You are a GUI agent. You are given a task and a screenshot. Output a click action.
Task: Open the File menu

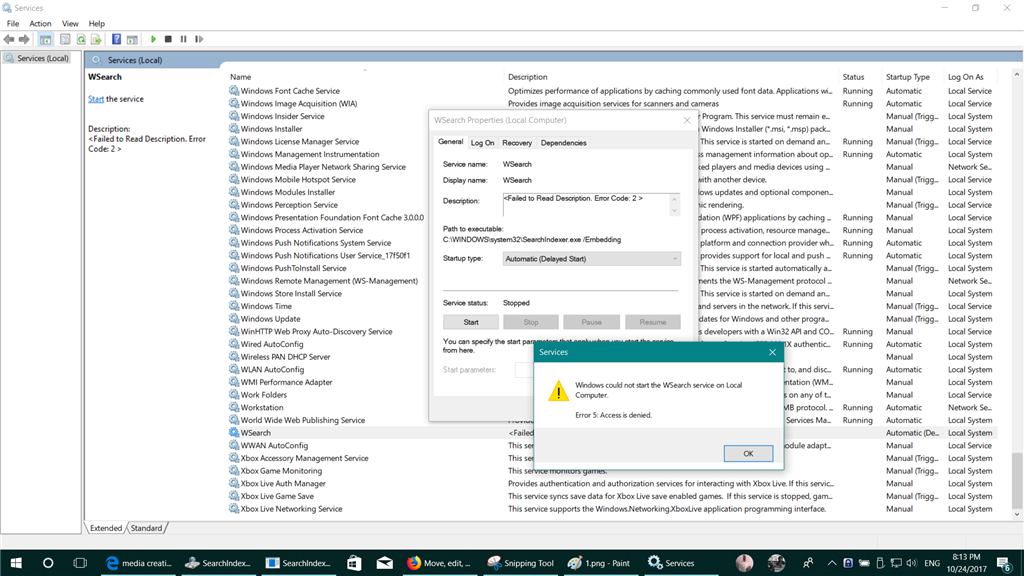point(12,24)
